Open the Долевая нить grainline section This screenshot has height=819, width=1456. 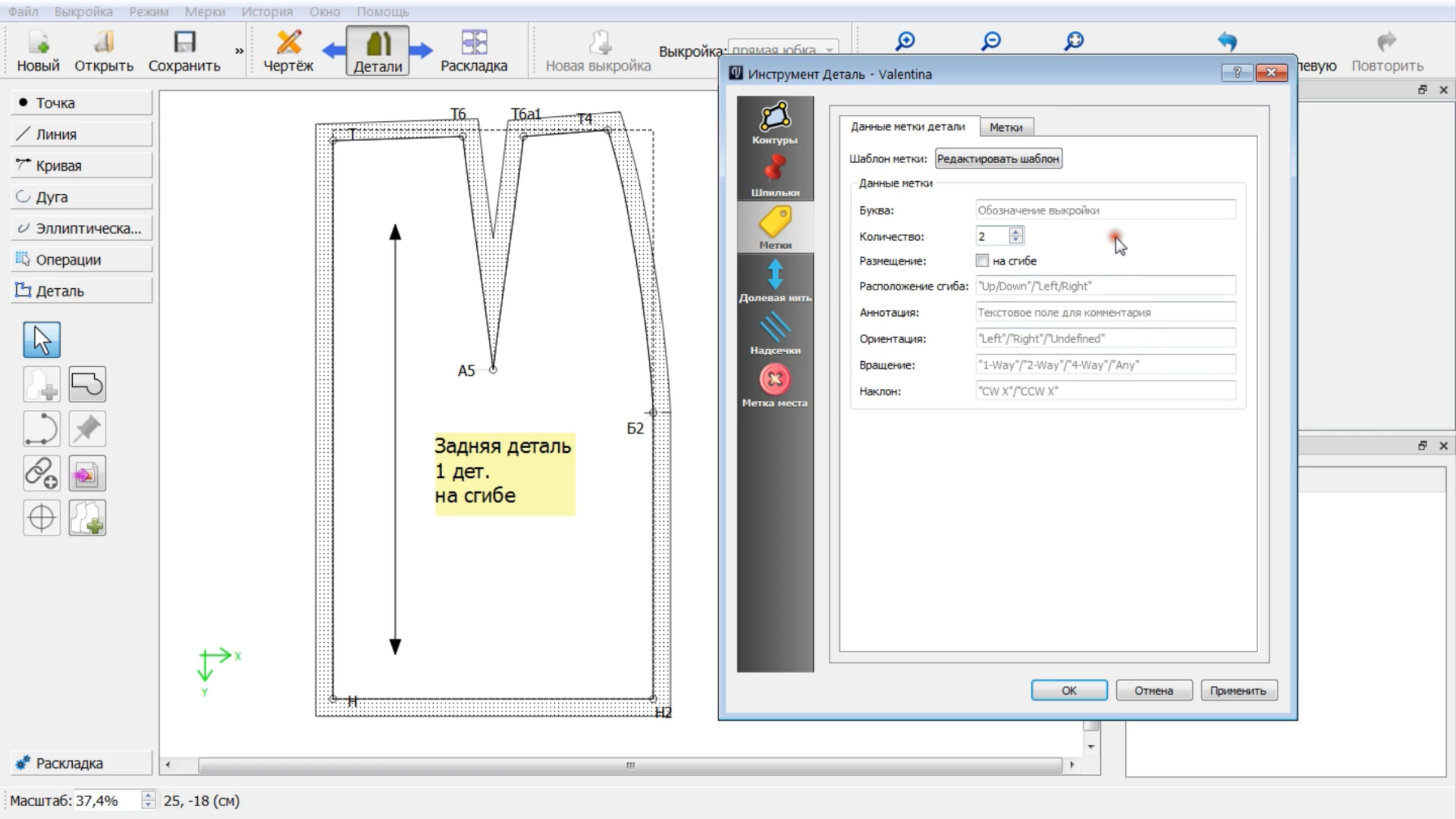click(775, 281)
